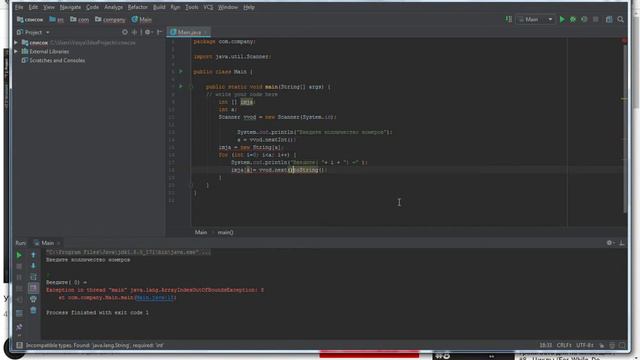Toggle soft-wrap in the Run console
Screen dimensions: 640x360
33,277
